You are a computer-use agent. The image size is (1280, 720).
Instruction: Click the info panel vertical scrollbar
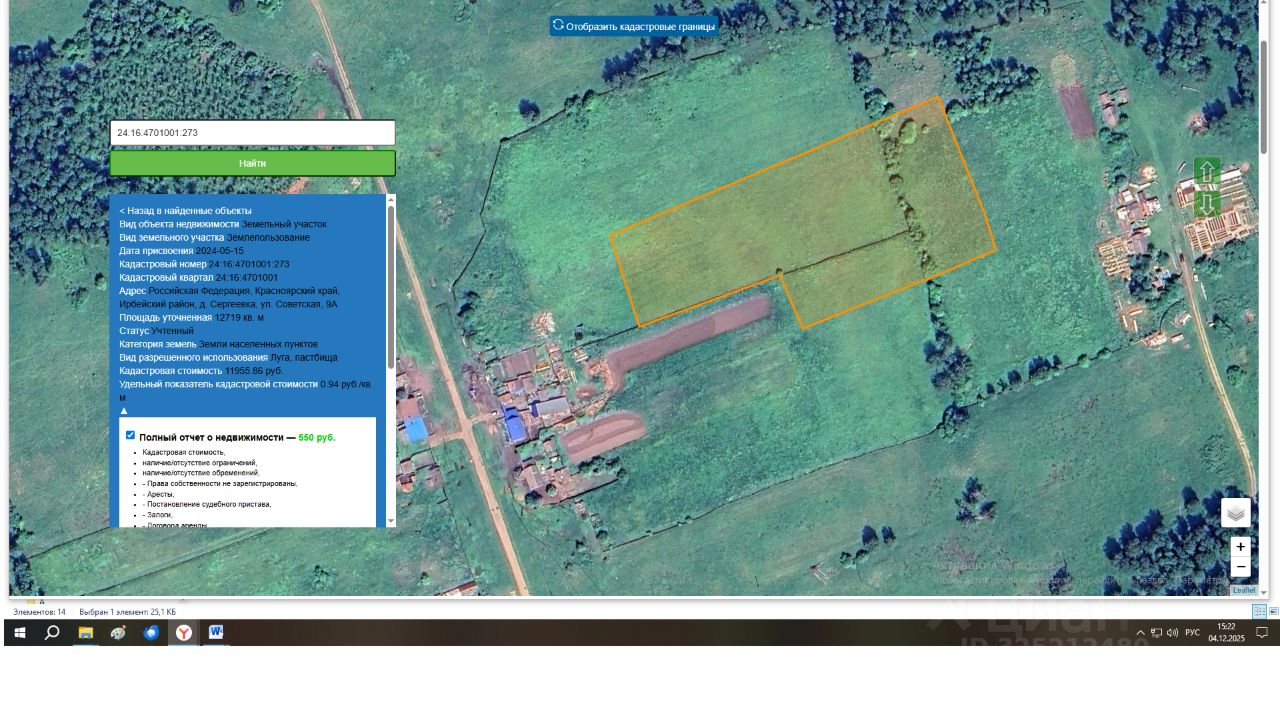tap(390, 287)
